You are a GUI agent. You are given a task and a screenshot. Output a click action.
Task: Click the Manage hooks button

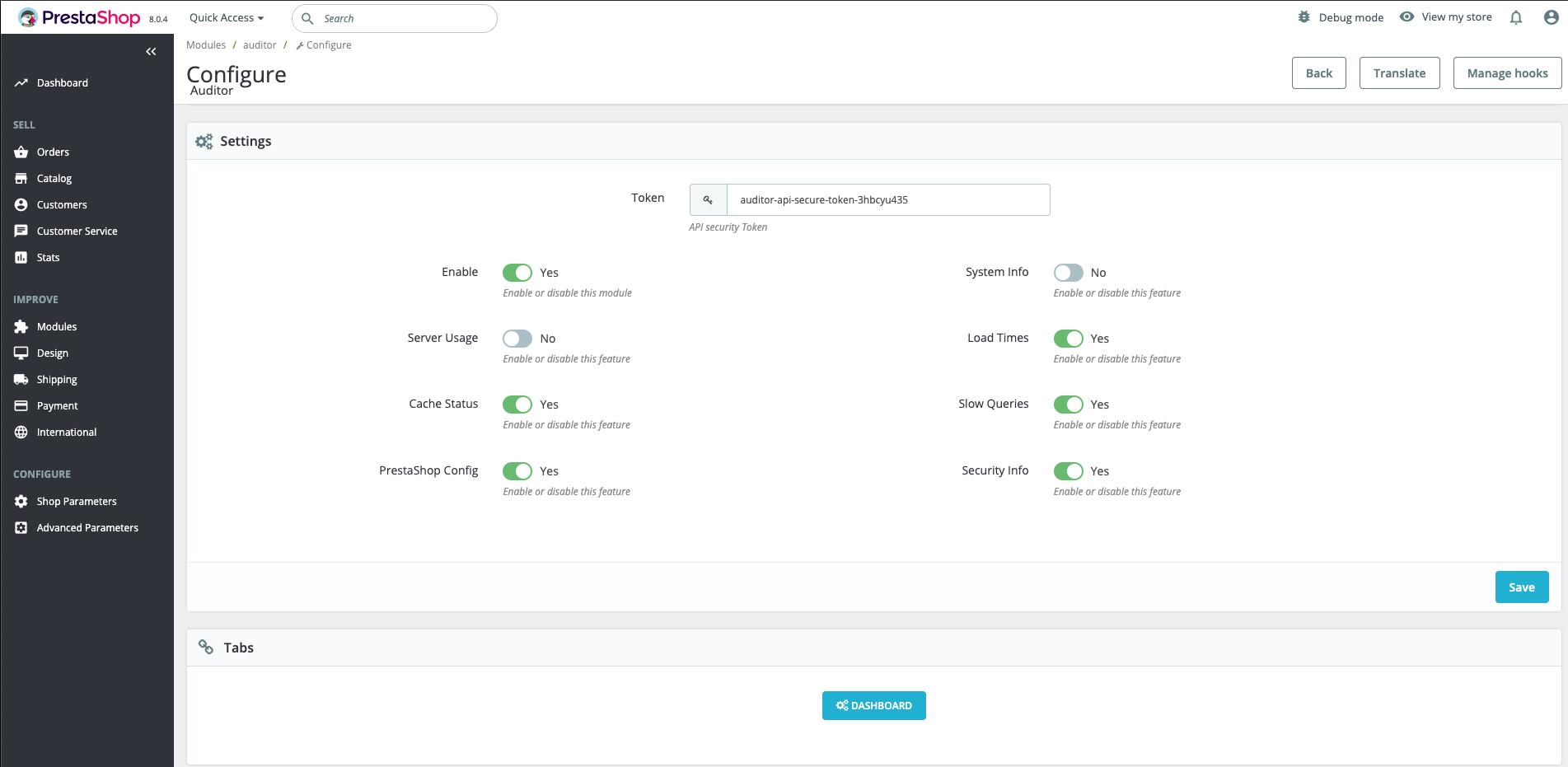coord(1507,73)
